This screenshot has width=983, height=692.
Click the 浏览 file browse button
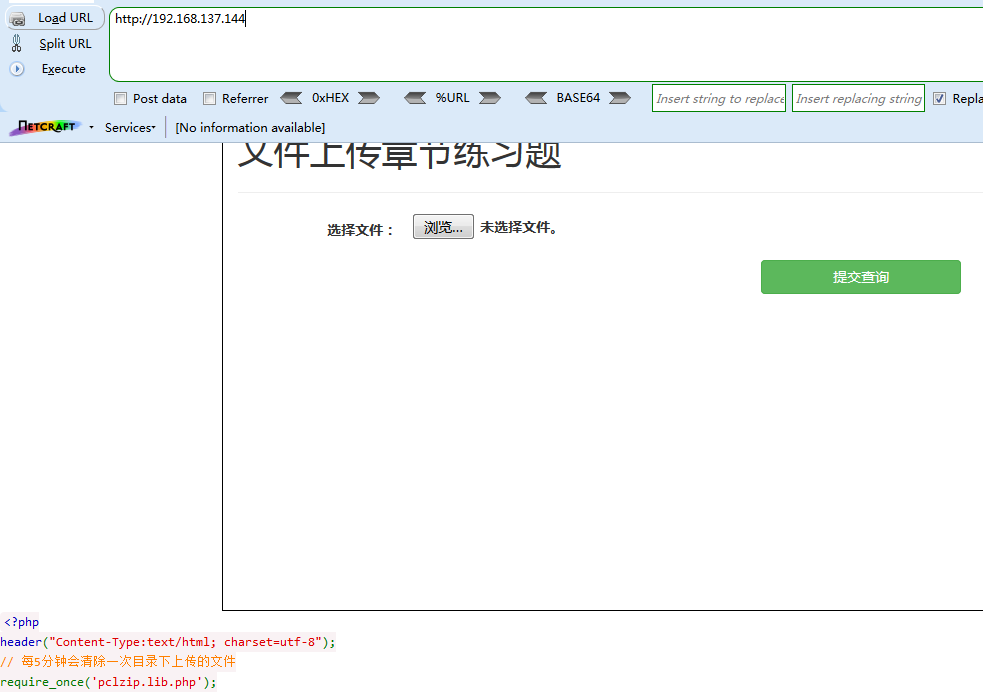[442, 227]
